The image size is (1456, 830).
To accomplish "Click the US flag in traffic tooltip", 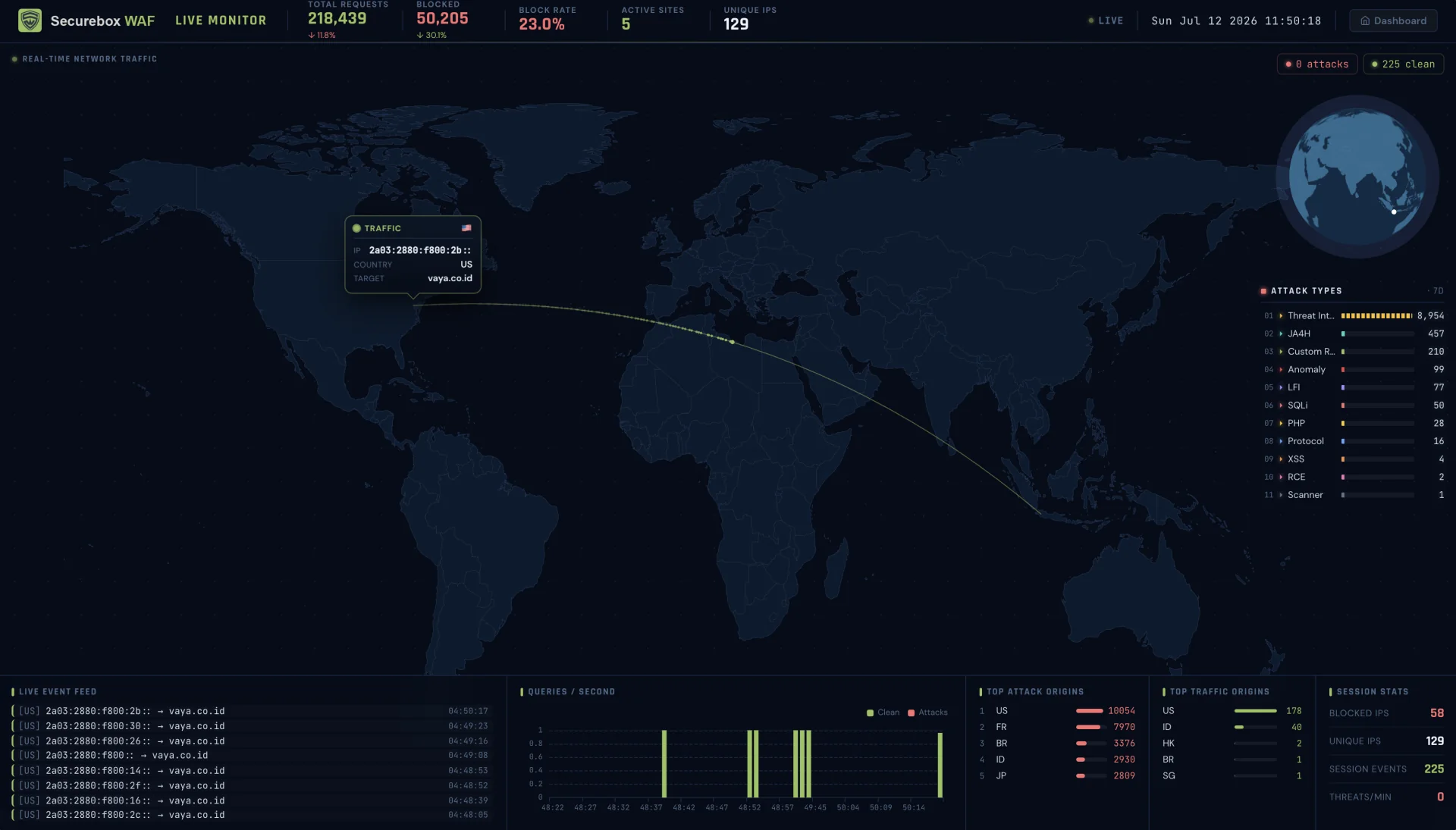I will pos(466,228).
